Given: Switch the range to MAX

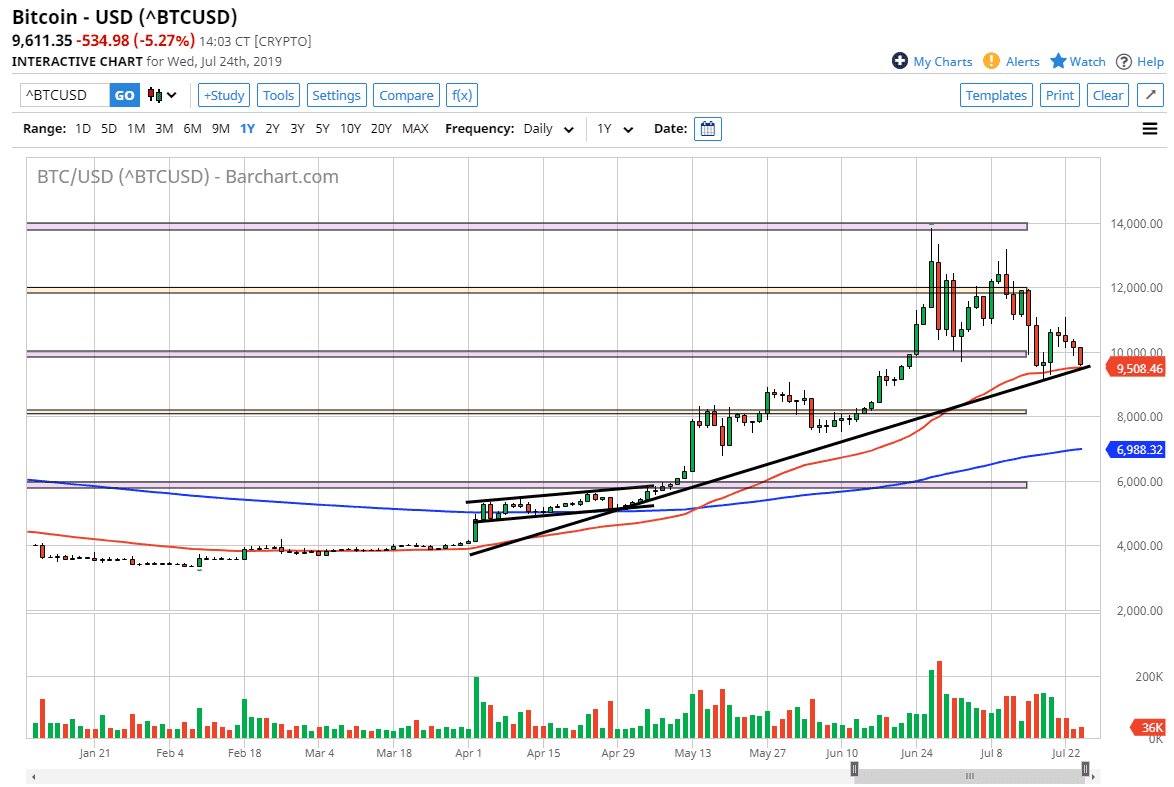Looking at the screenshot, I should click(415, 129).
